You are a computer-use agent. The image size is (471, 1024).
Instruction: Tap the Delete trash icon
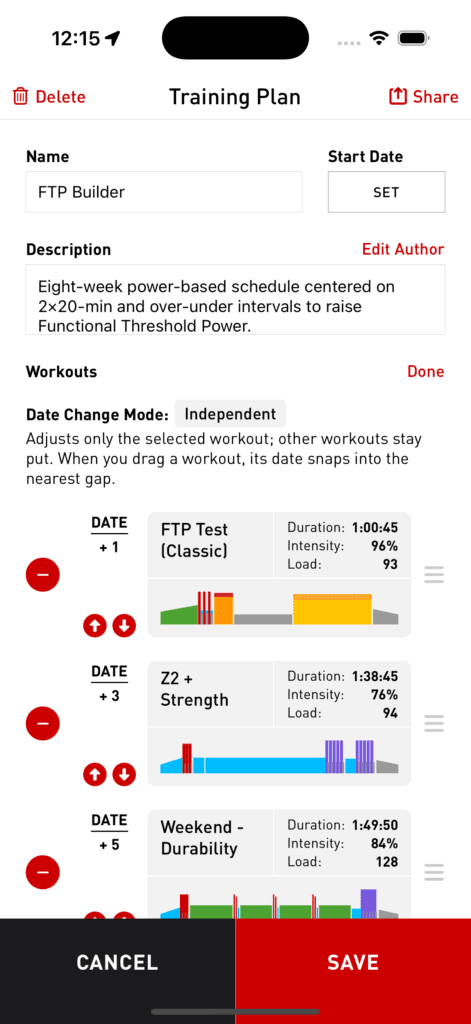(x=21, y=97)
